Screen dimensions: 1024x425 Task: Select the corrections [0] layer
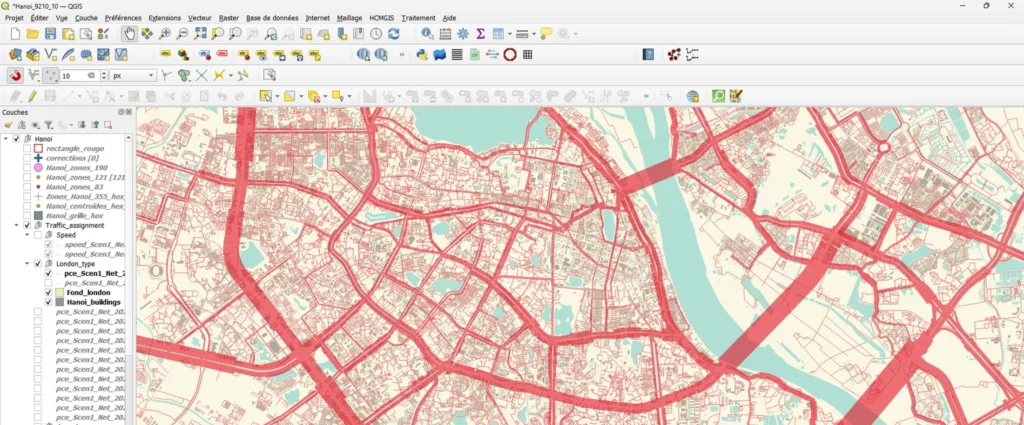coord(72,158)
